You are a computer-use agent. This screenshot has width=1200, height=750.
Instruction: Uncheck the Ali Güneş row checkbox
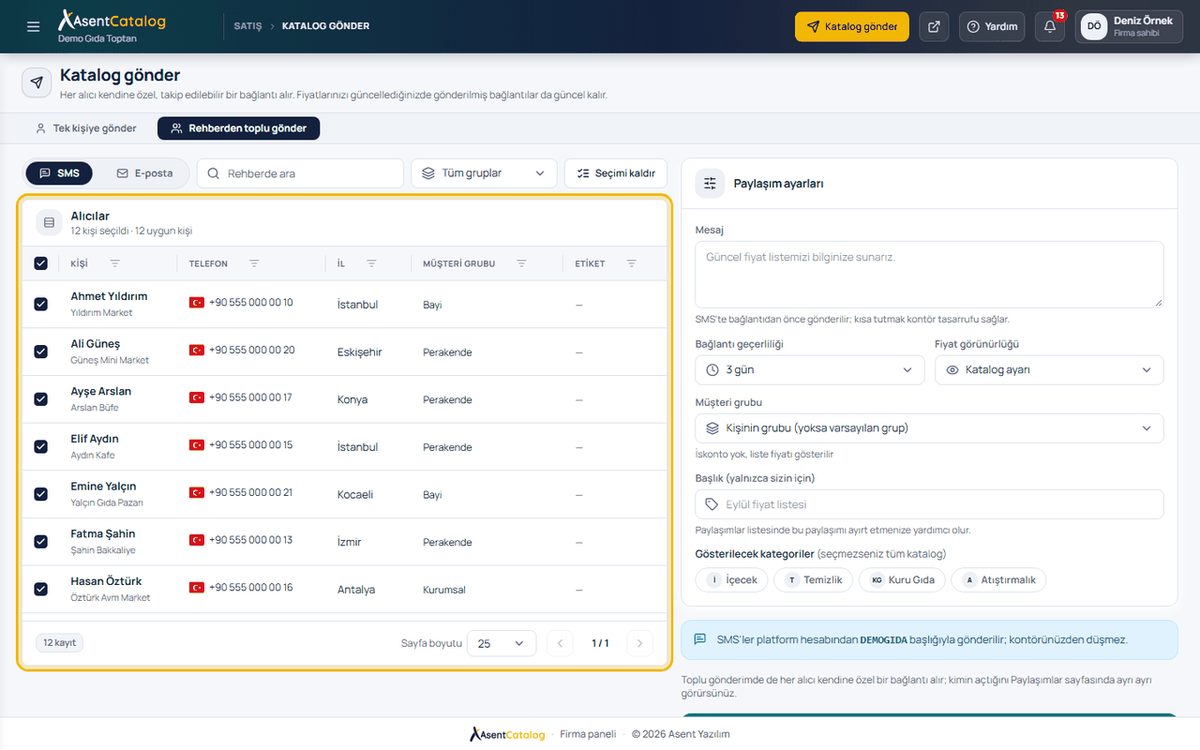coord(41,352)
